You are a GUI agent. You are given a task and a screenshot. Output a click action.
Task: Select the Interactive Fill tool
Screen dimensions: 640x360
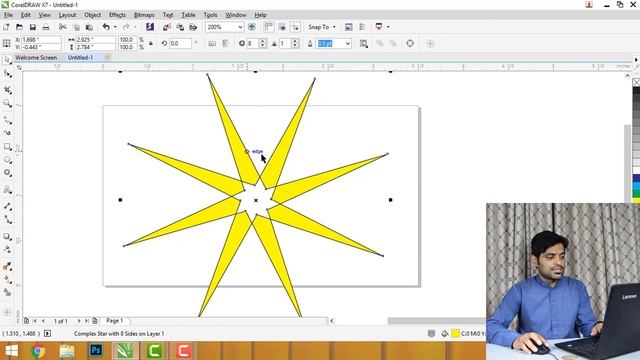tap(7, 280)
